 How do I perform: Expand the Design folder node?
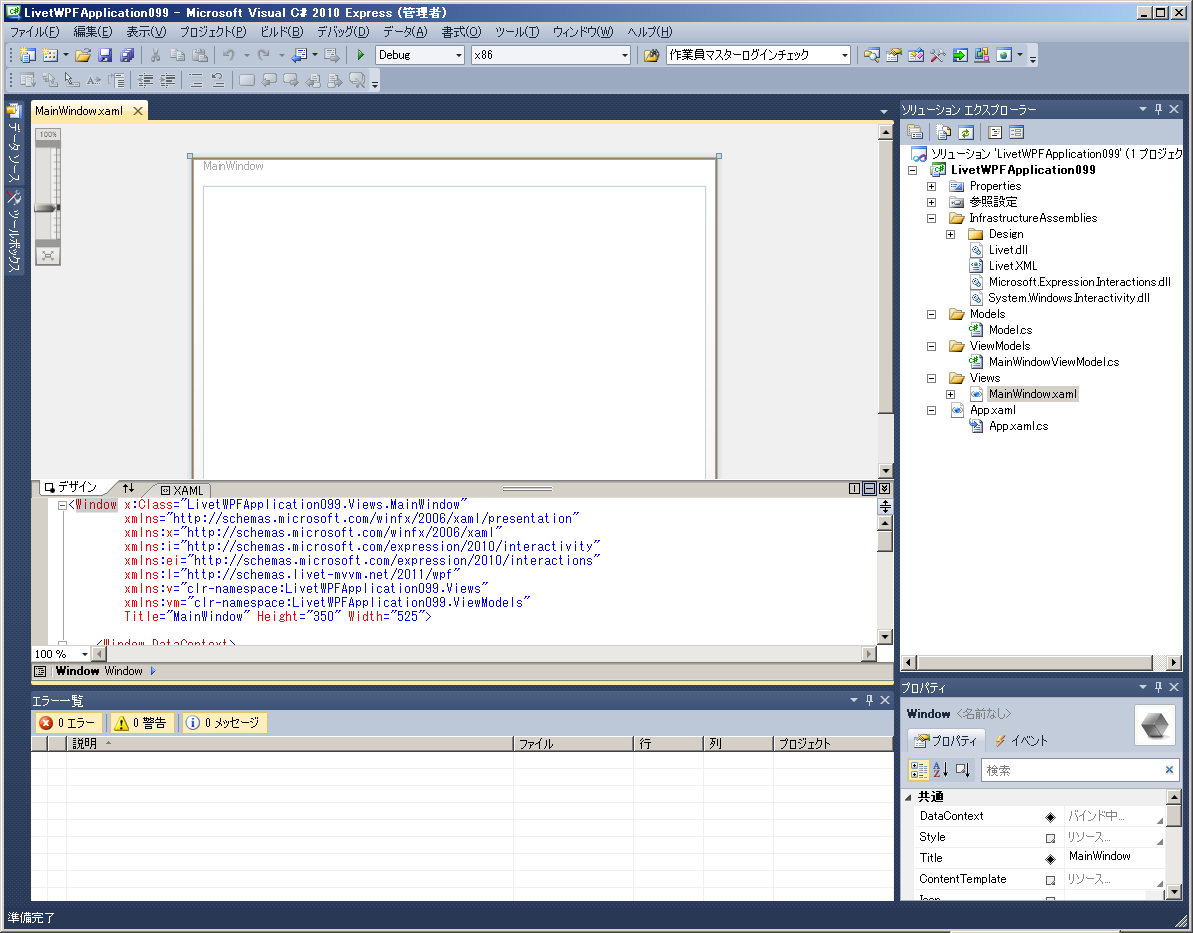click(950, 234)
